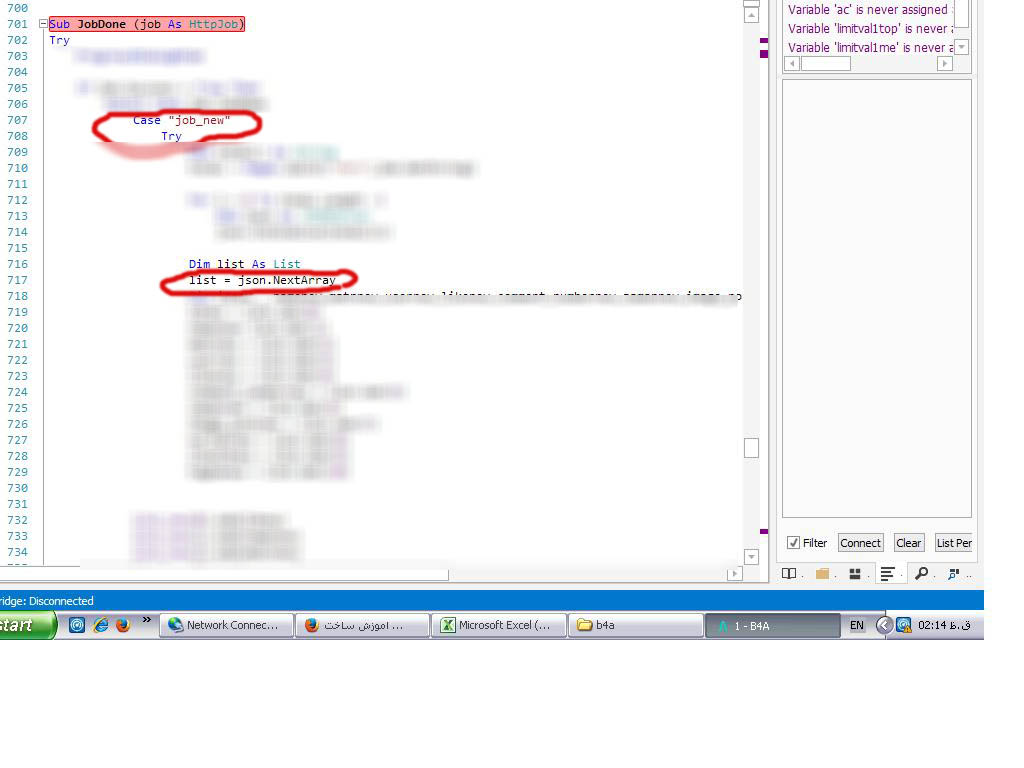Open the Find All References icon tab
This screenshot has width=1024, height=768.
(954, 574)
